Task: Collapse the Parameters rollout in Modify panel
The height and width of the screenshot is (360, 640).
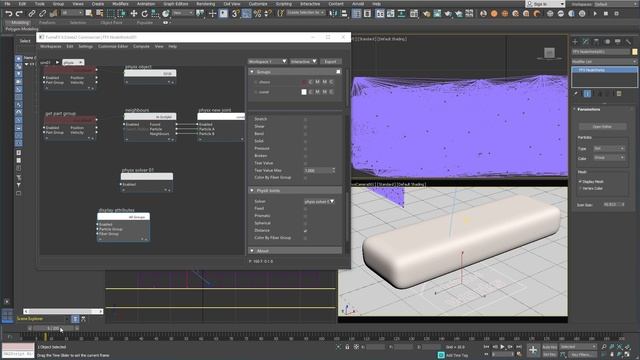Action: (575, 109)
